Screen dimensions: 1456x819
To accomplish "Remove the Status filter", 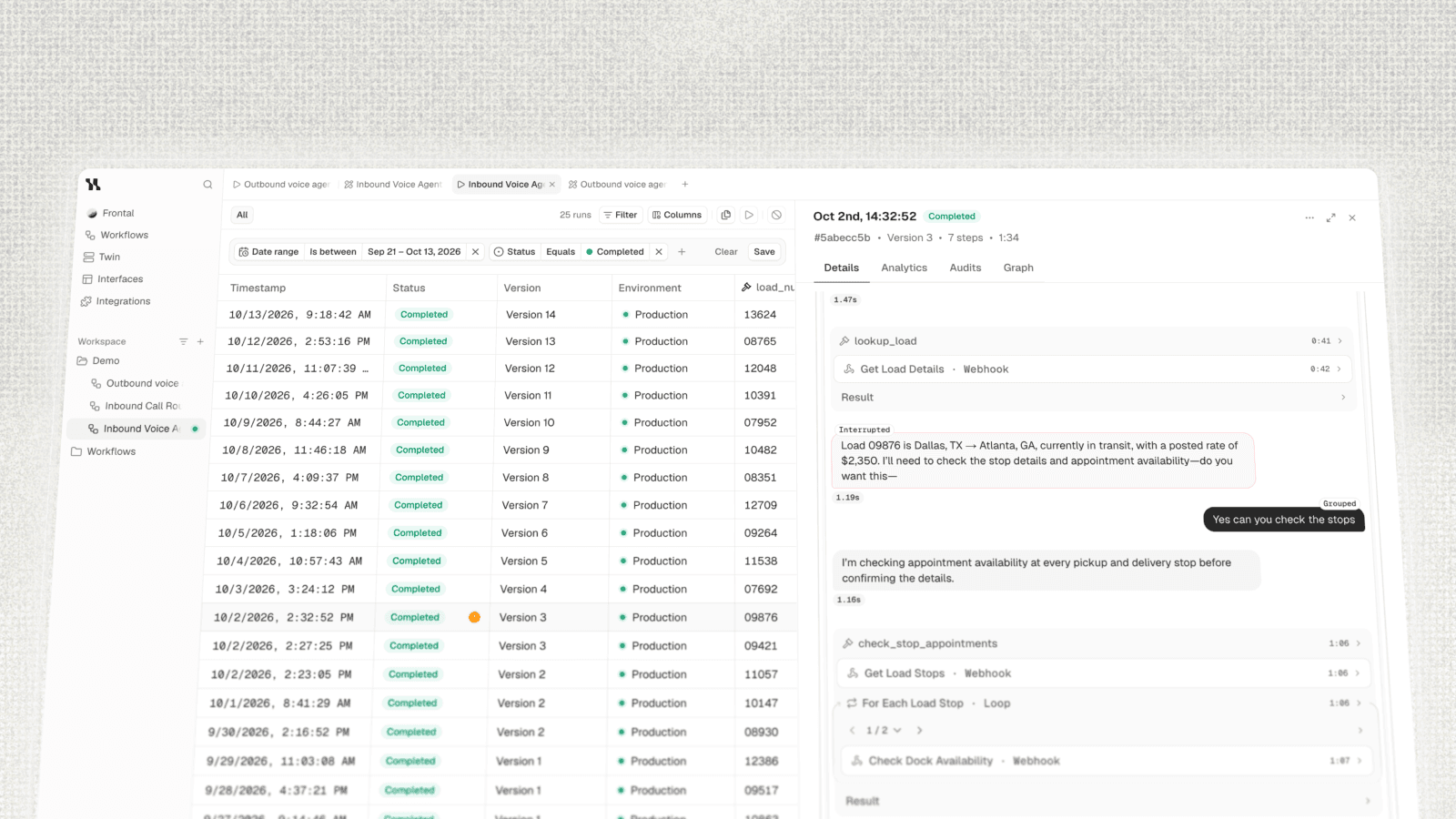I will [x=659, y=252].
